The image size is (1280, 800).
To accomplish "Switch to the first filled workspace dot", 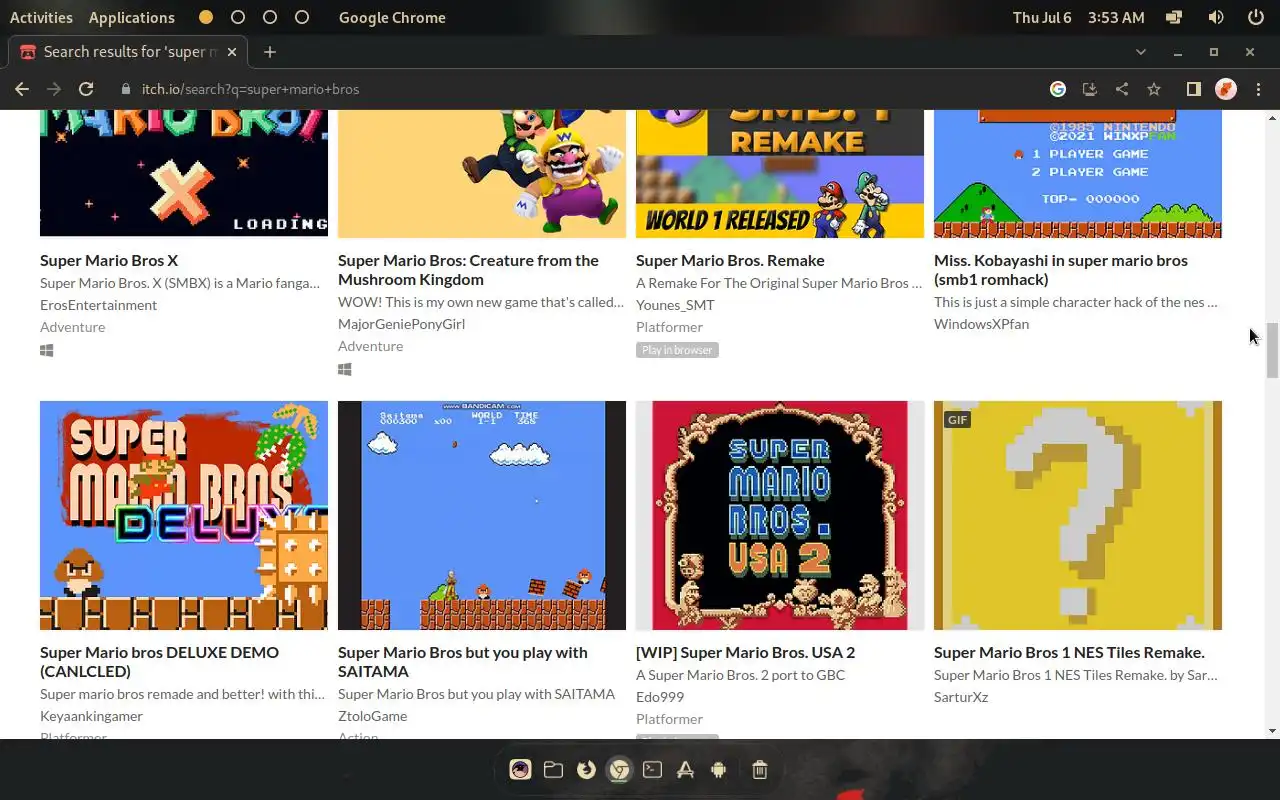I will click(x=206, y=17).
